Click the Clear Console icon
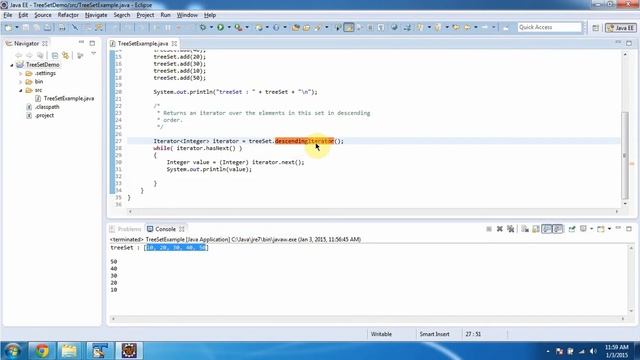This screenshot has width=640, height=360. (525, 229)
